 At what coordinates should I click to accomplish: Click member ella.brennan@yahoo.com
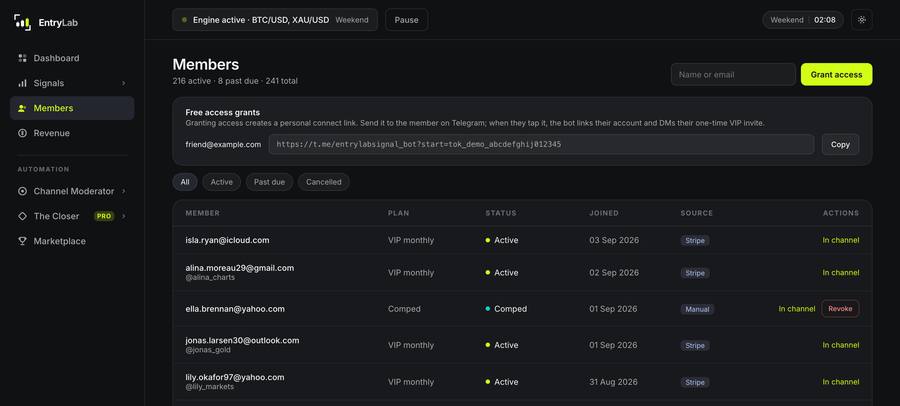tap(235, 309)
